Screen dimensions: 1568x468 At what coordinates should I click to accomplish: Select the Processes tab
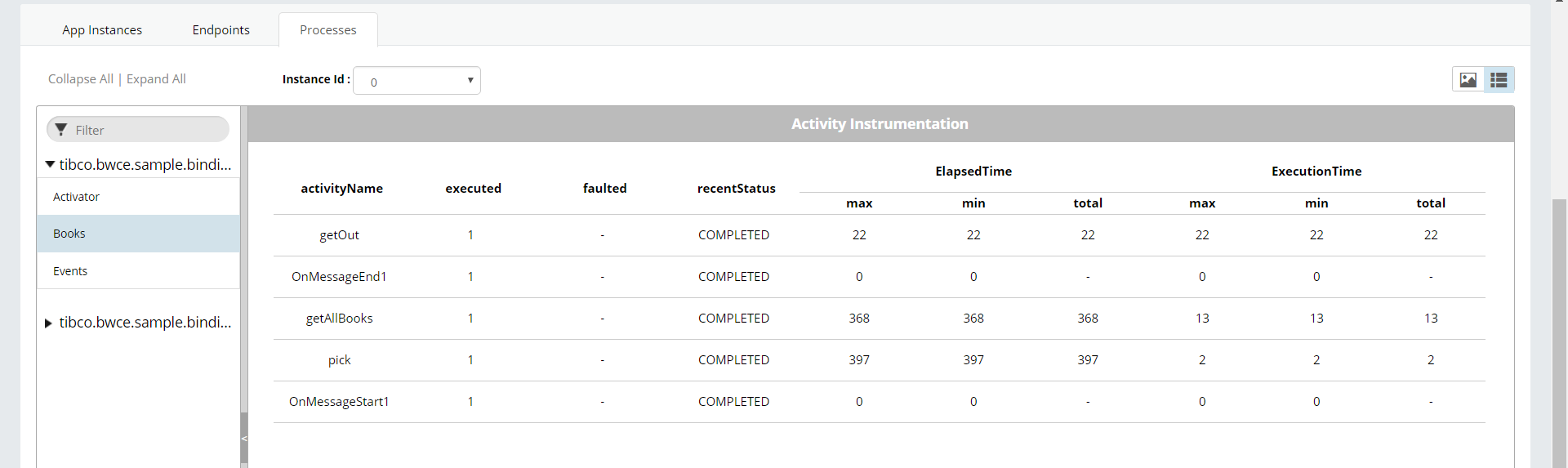click(328, 29)
